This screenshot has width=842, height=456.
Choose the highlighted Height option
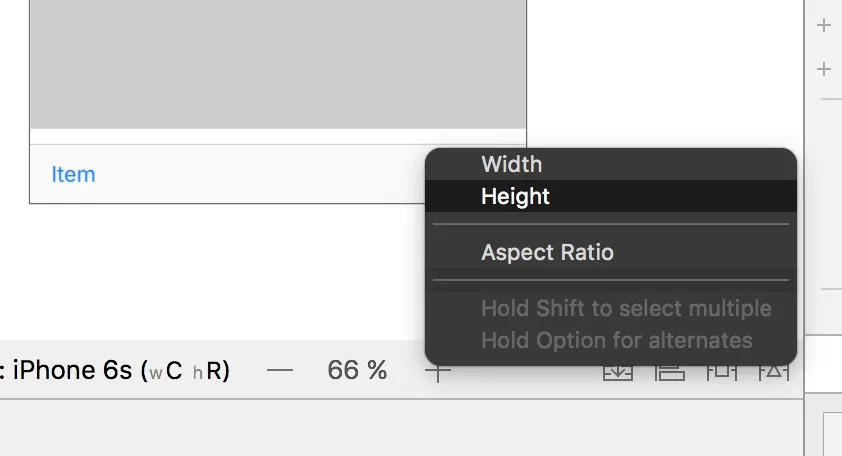point(515,197)
